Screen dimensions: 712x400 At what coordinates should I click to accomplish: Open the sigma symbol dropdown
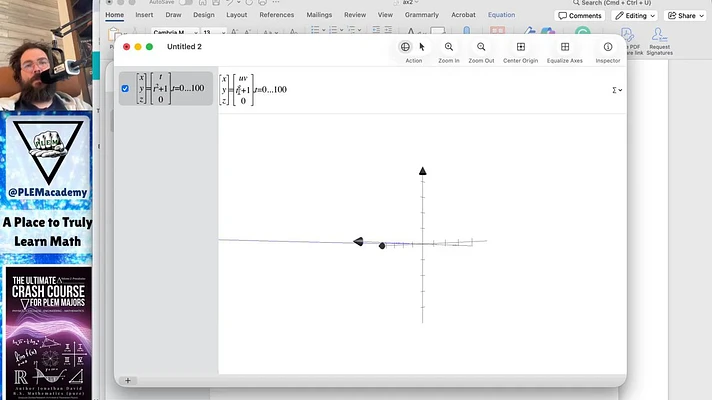point(617,90)
